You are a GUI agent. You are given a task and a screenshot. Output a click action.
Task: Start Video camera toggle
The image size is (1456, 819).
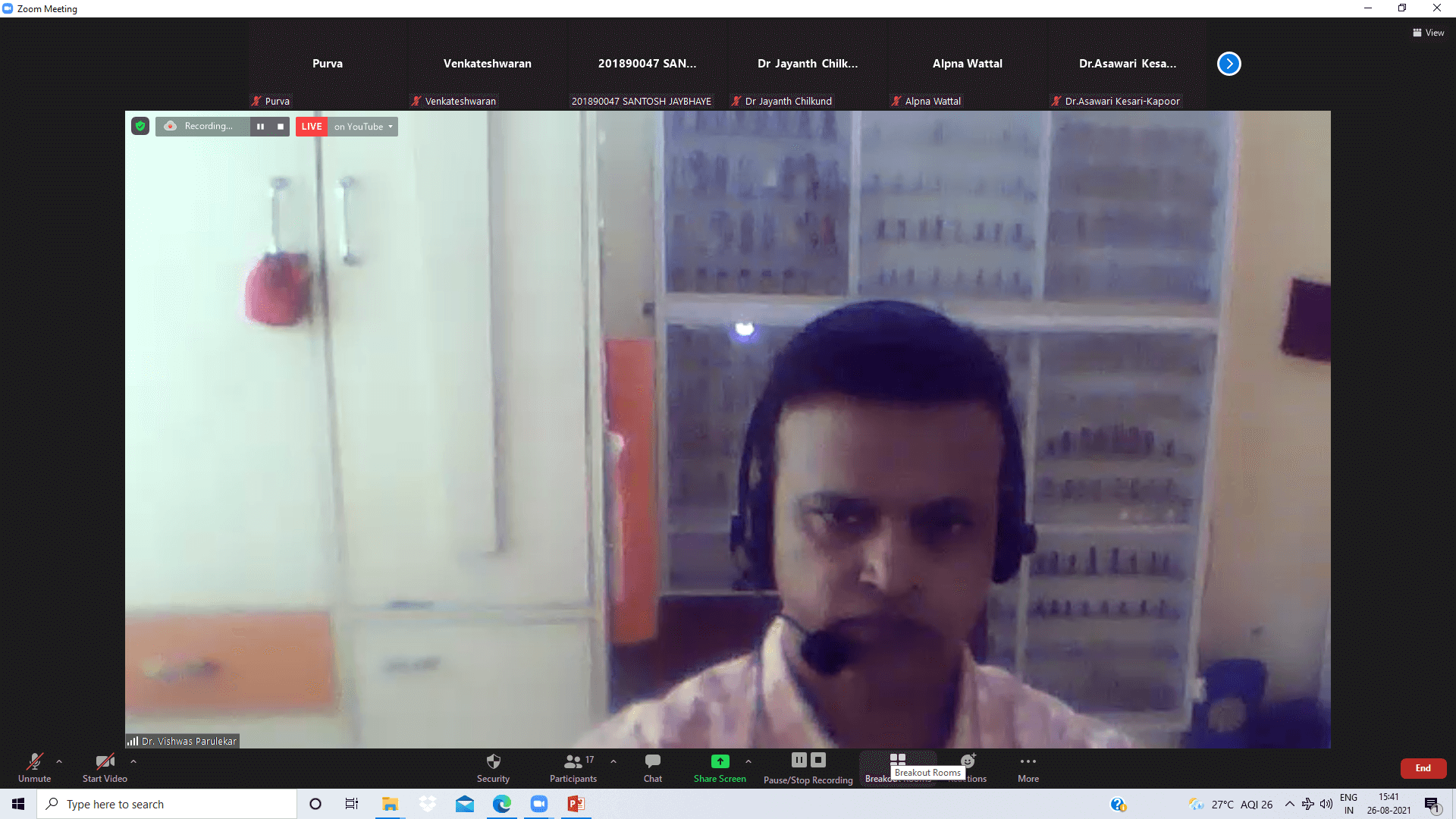105,761
